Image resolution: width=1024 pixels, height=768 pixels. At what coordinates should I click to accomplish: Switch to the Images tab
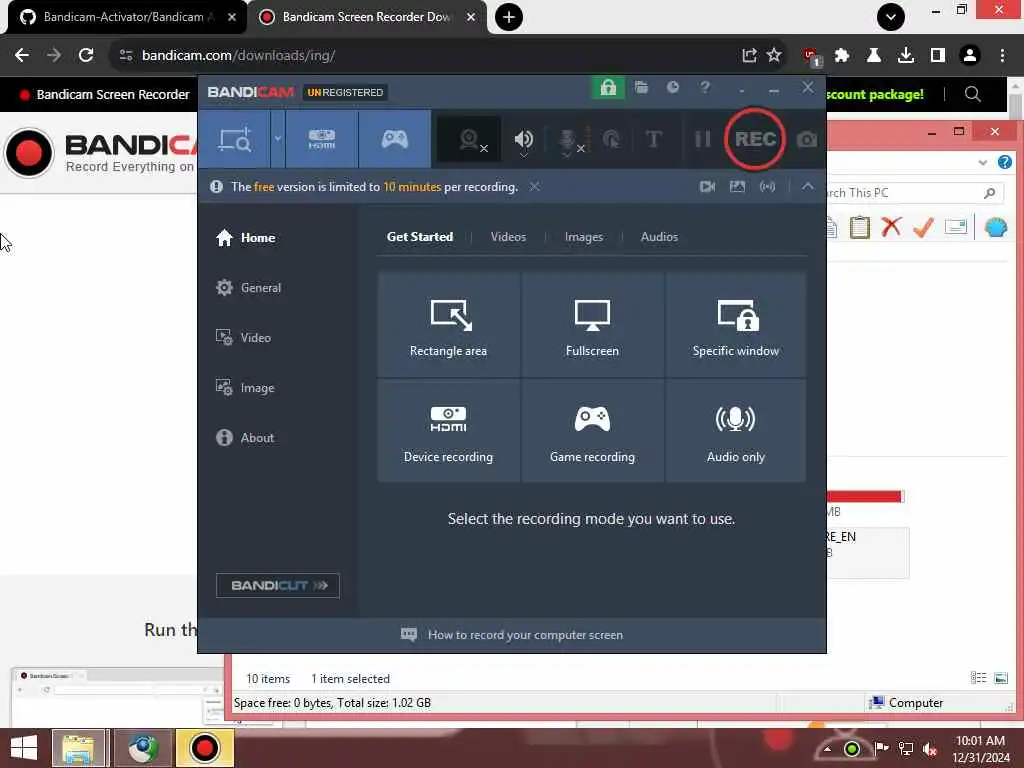click(x=584, y=237)
